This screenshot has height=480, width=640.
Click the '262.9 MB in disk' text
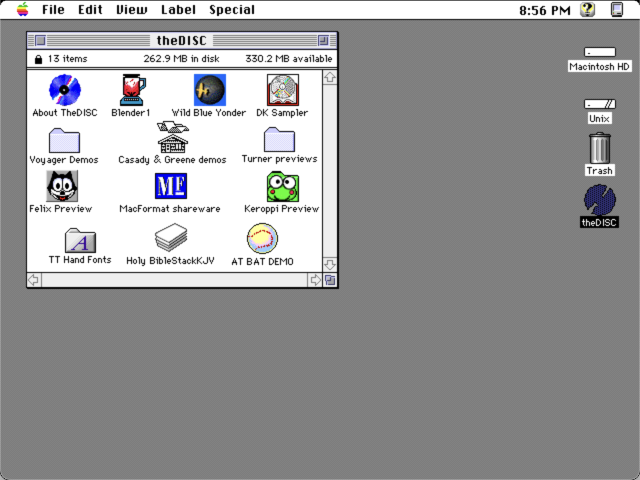point(181,59)
